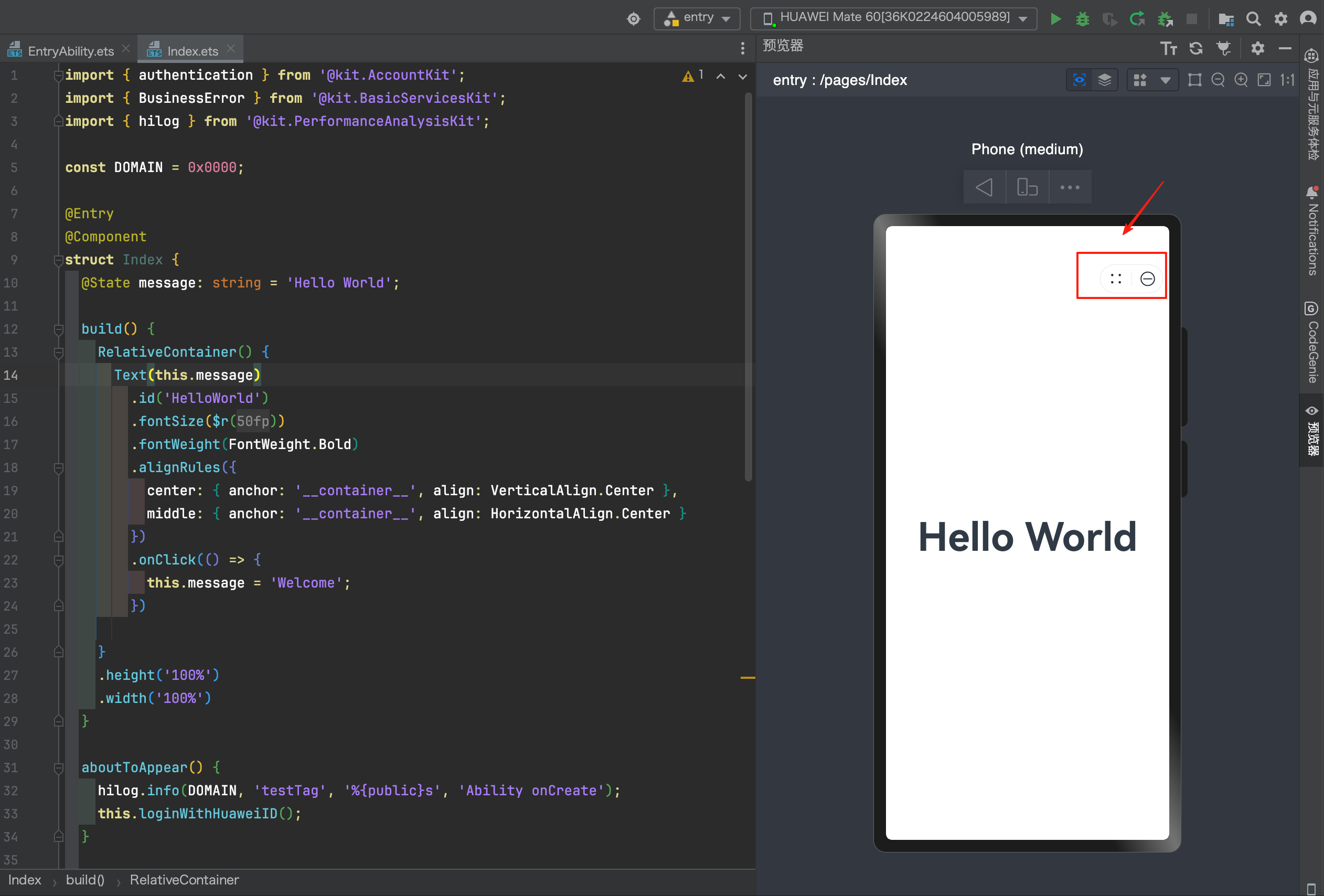Screen dimensions: 1324x896
Task: Click the stop square icon
Action: pos(1191,19)
